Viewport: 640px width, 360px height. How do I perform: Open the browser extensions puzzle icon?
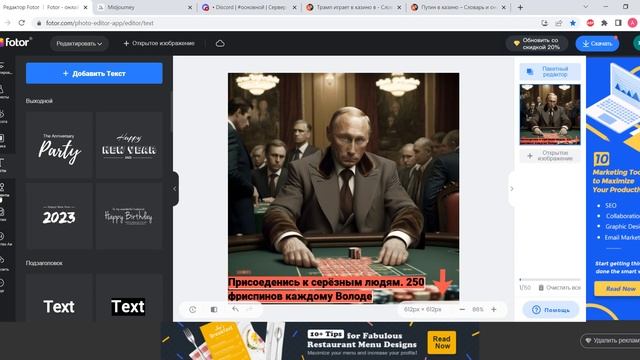click(604, 23)
